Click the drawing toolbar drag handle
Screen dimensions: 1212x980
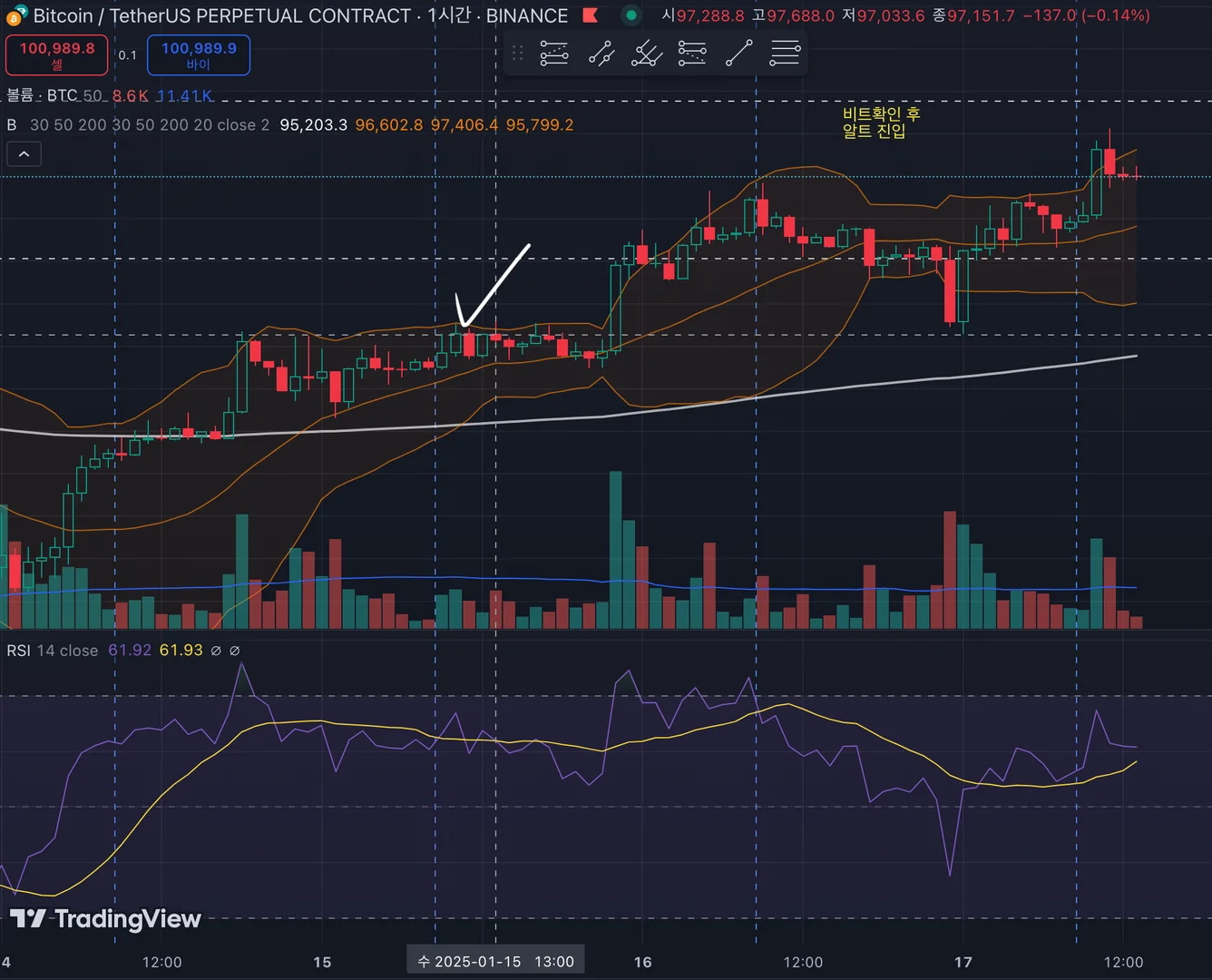pos(518,54)
